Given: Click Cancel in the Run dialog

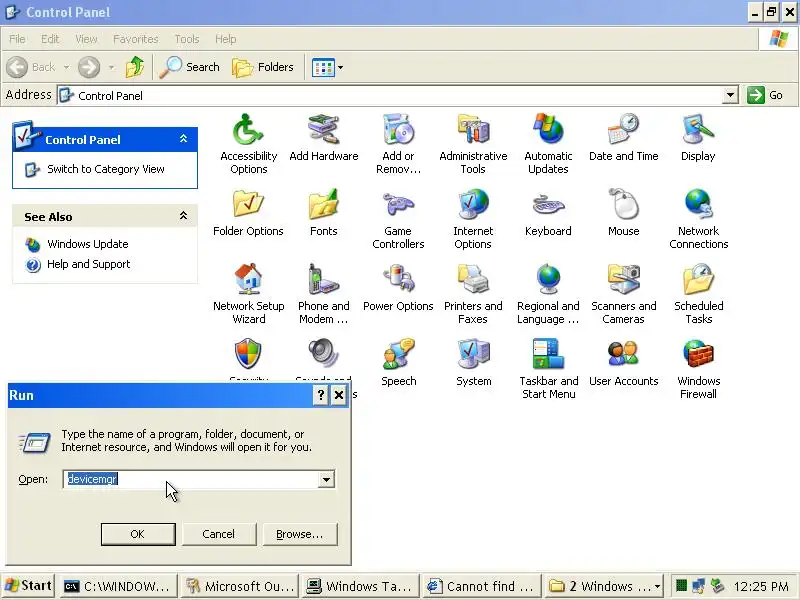Looking at the screenshot, I should (x=218, y=534).
